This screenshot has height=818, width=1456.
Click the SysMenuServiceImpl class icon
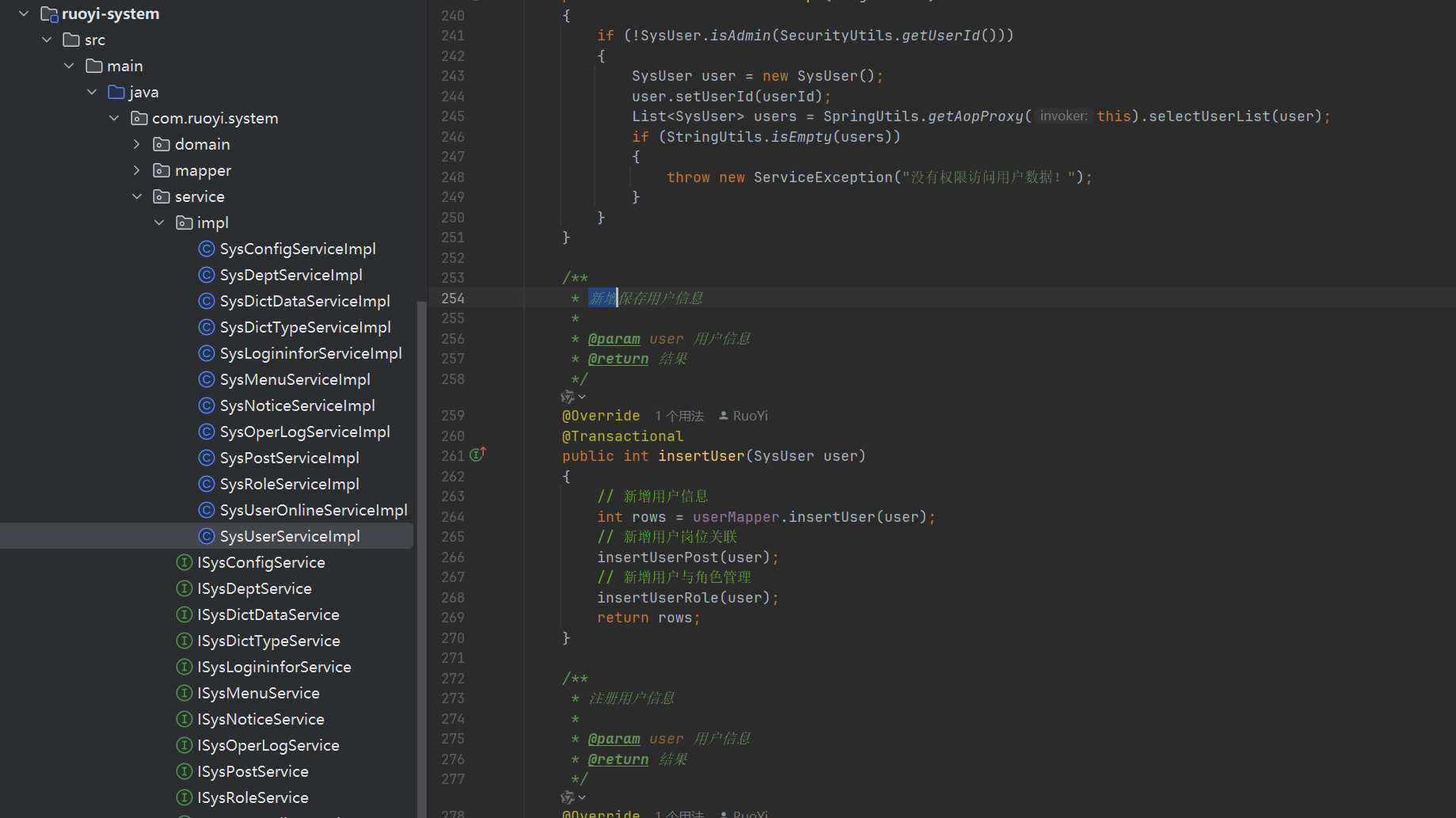point(207,379)
